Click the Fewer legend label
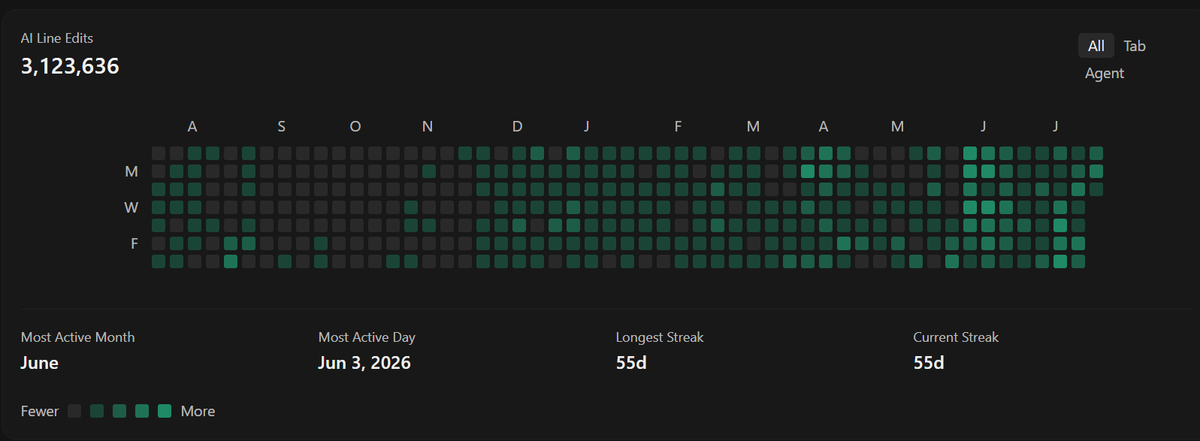This screenshot has width=1200, height=441. tap(40, 411)
